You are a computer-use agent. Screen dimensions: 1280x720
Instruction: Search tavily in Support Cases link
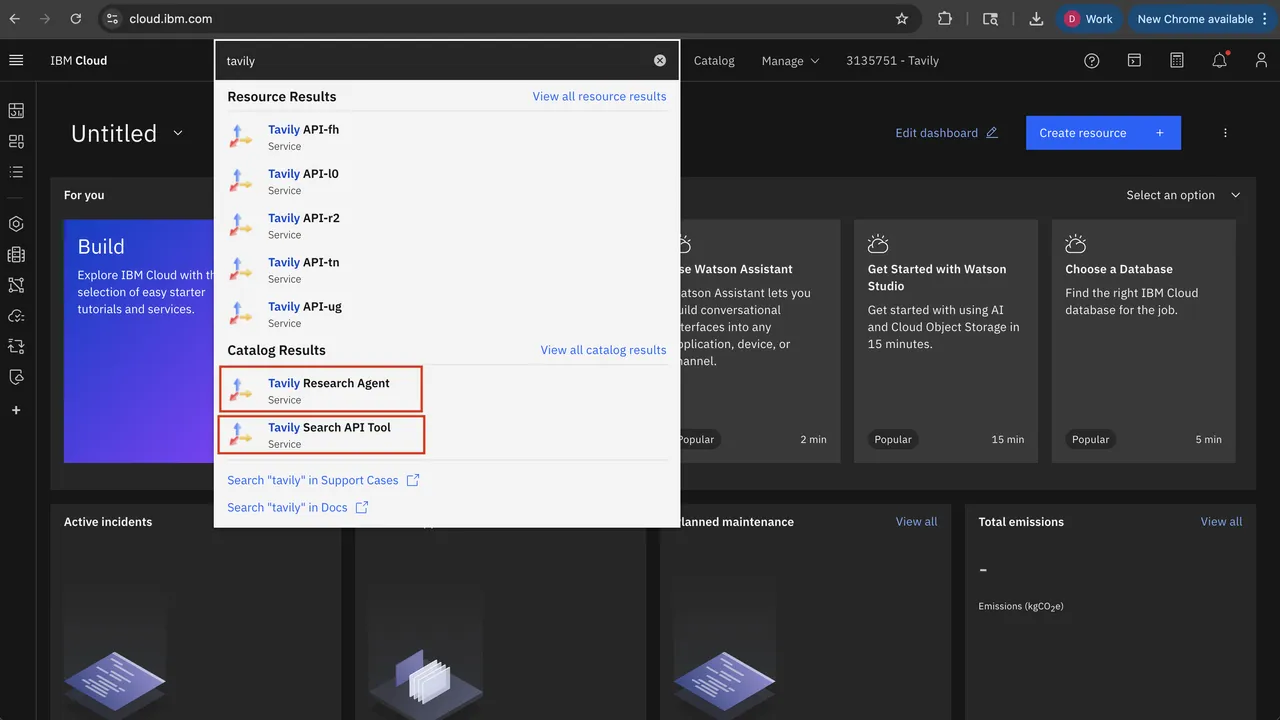tap(323, 480)
